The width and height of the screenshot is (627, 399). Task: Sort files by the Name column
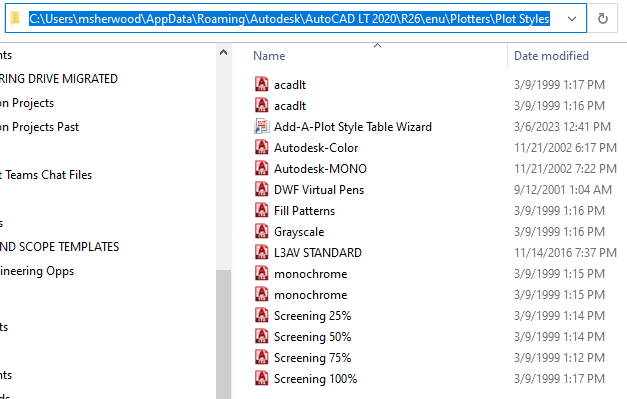point(269,56)
